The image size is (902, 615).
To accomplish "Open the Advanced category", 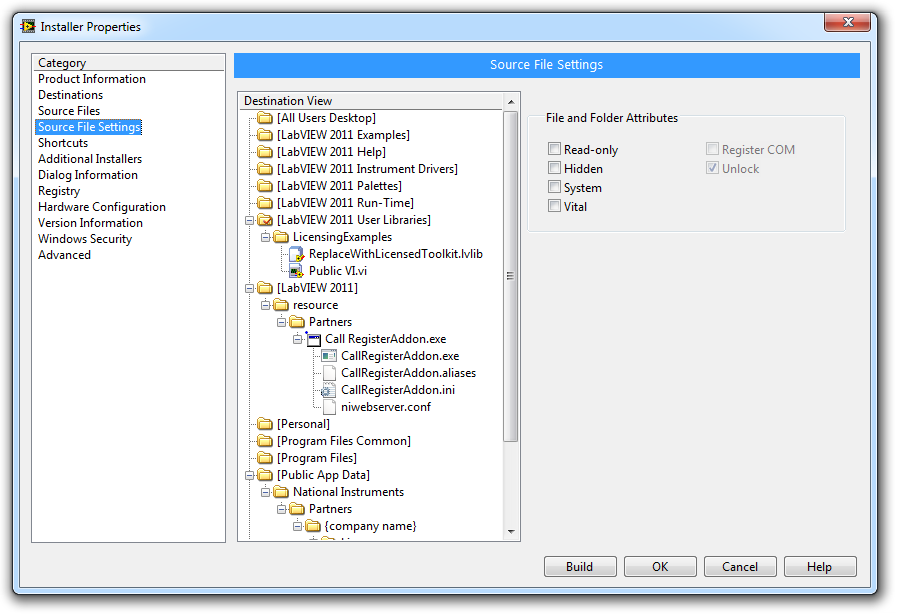I will (64, 255).
